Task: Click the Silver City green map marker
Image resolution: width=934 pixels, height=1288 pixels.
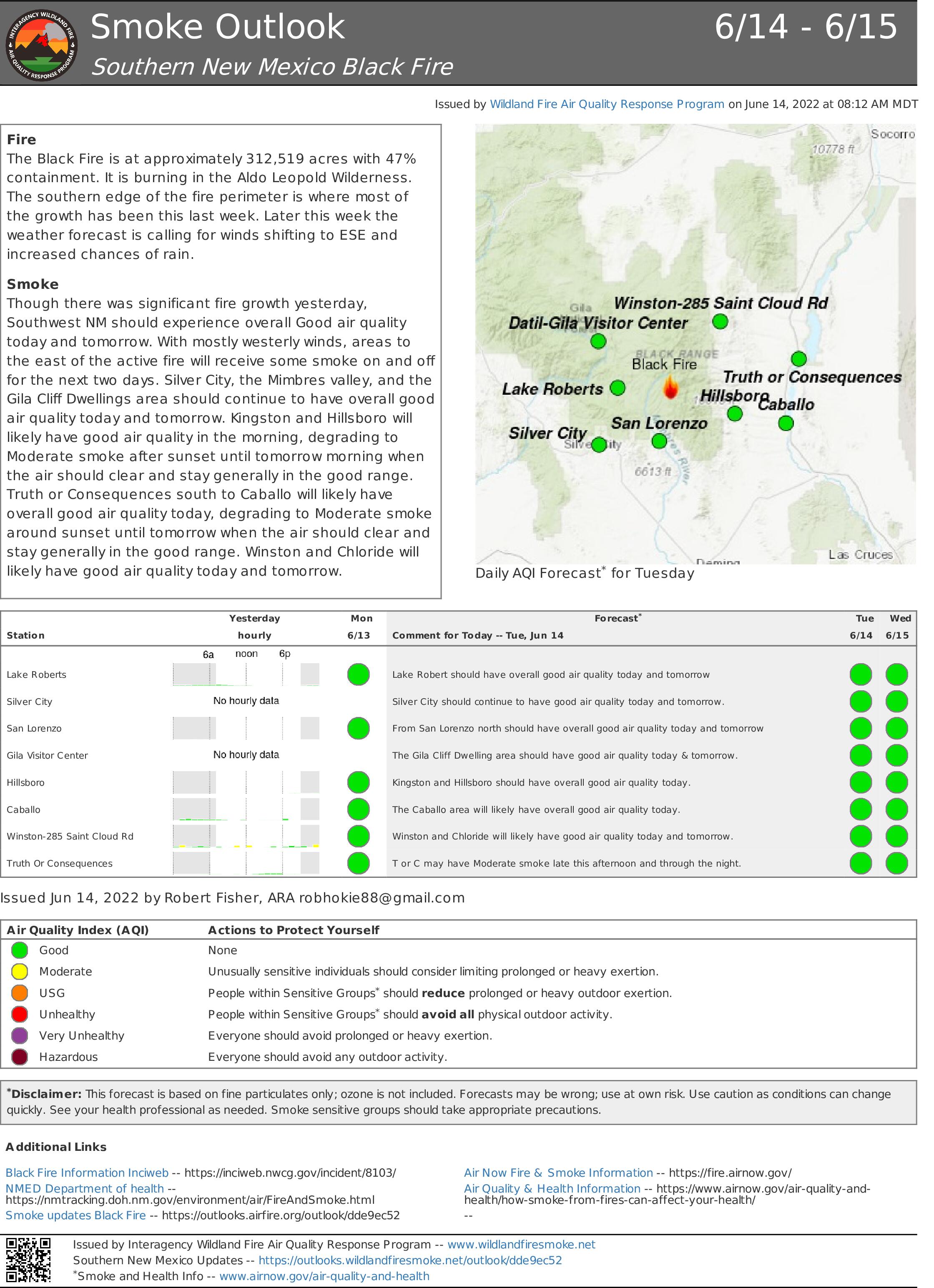Action: pos(598,445)
